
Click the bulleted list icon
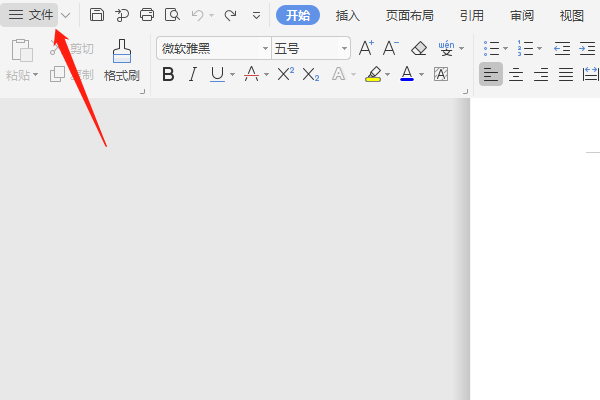point(491,49)
